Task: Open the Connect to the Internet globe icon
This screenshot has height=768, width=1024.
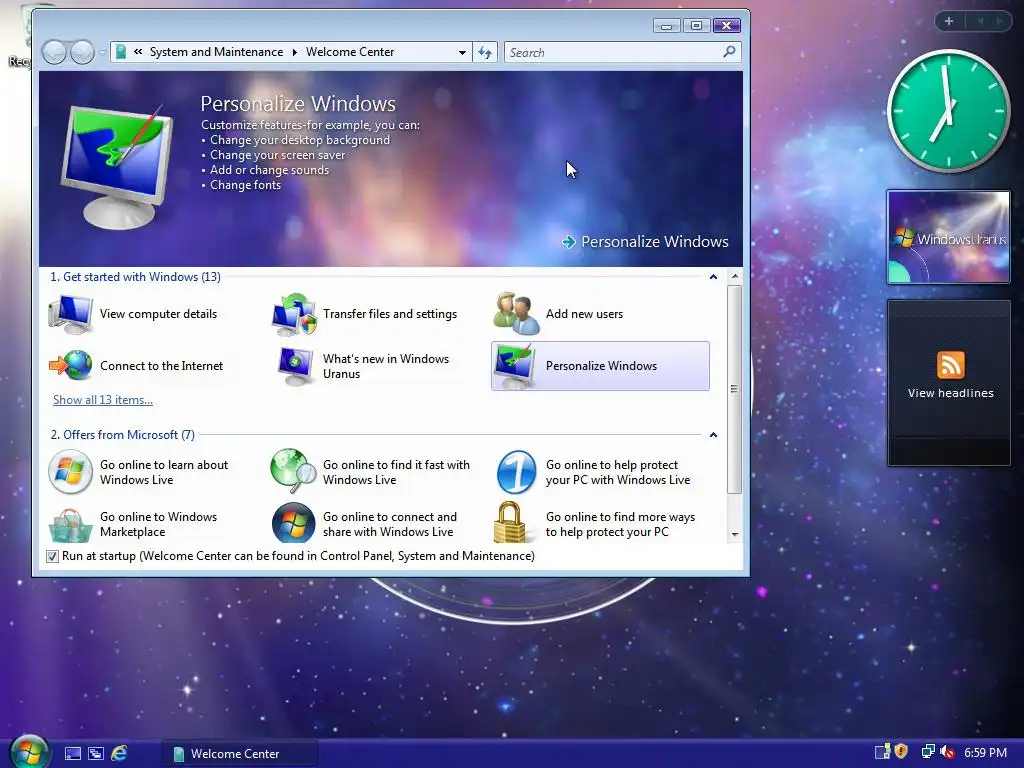Action: point(71,365)
